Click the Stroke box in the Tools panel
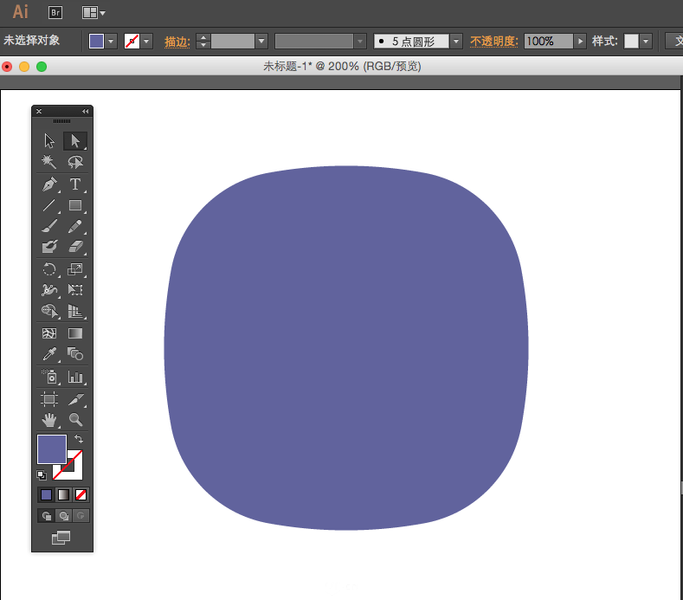Viewport: 683px width, 600px height. coord(74,472)
